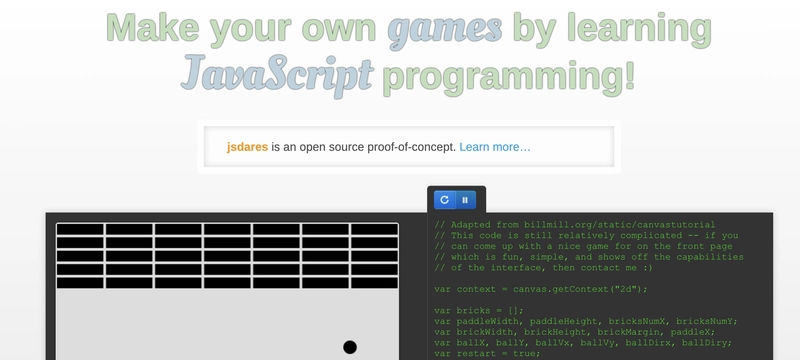
Task: Click the code line starting 'var brickWidth, brickHeight'
Action: coord(575,332)
